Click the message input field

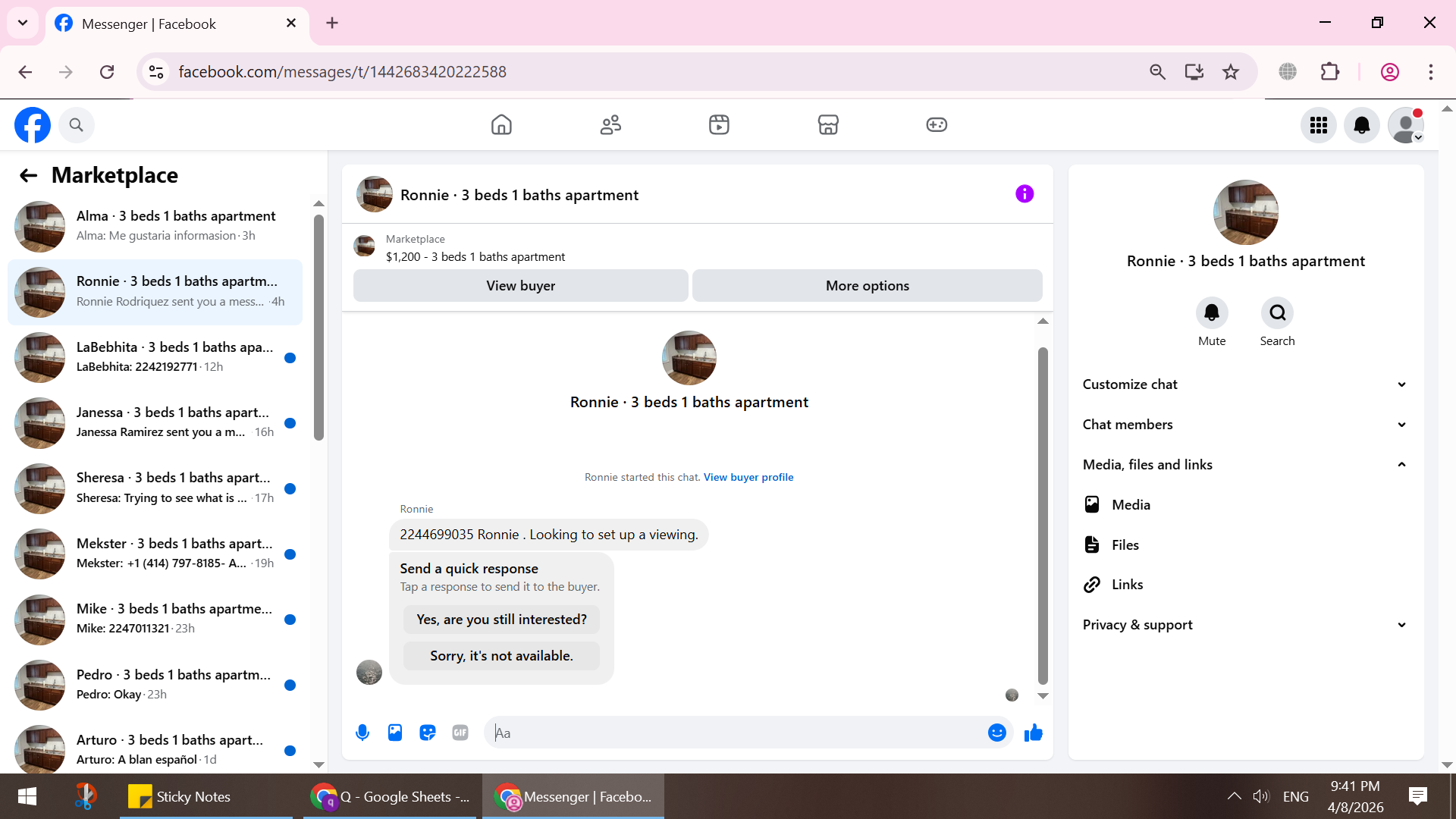point(736,733)
